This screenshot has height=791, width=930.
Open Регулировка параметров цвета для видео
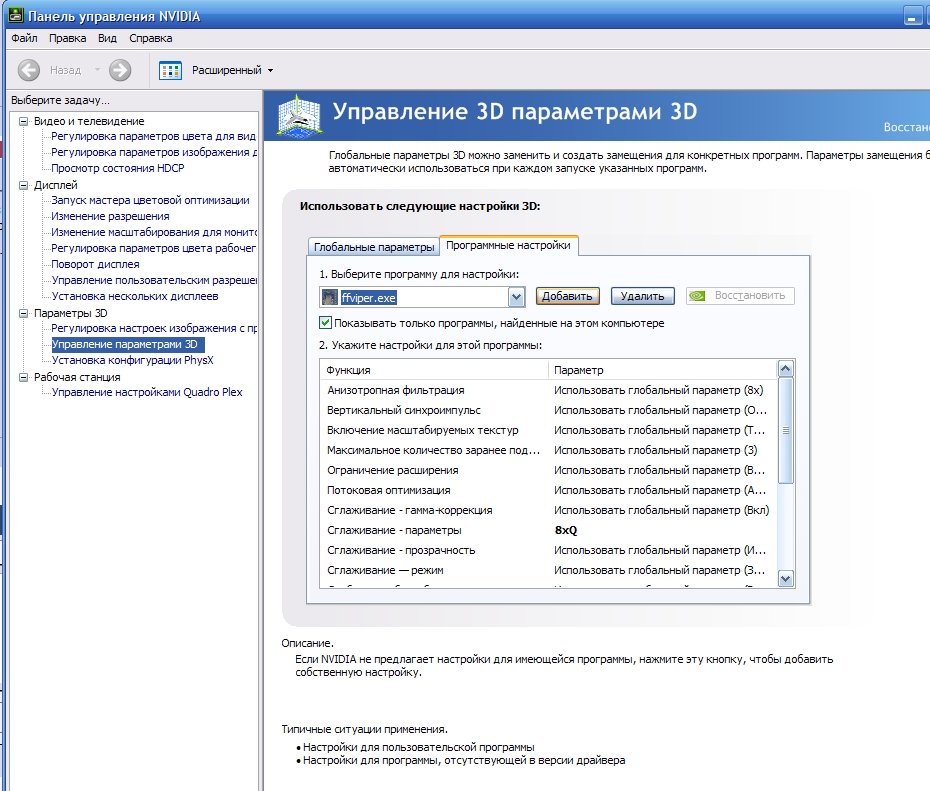(x=153, y=136)
